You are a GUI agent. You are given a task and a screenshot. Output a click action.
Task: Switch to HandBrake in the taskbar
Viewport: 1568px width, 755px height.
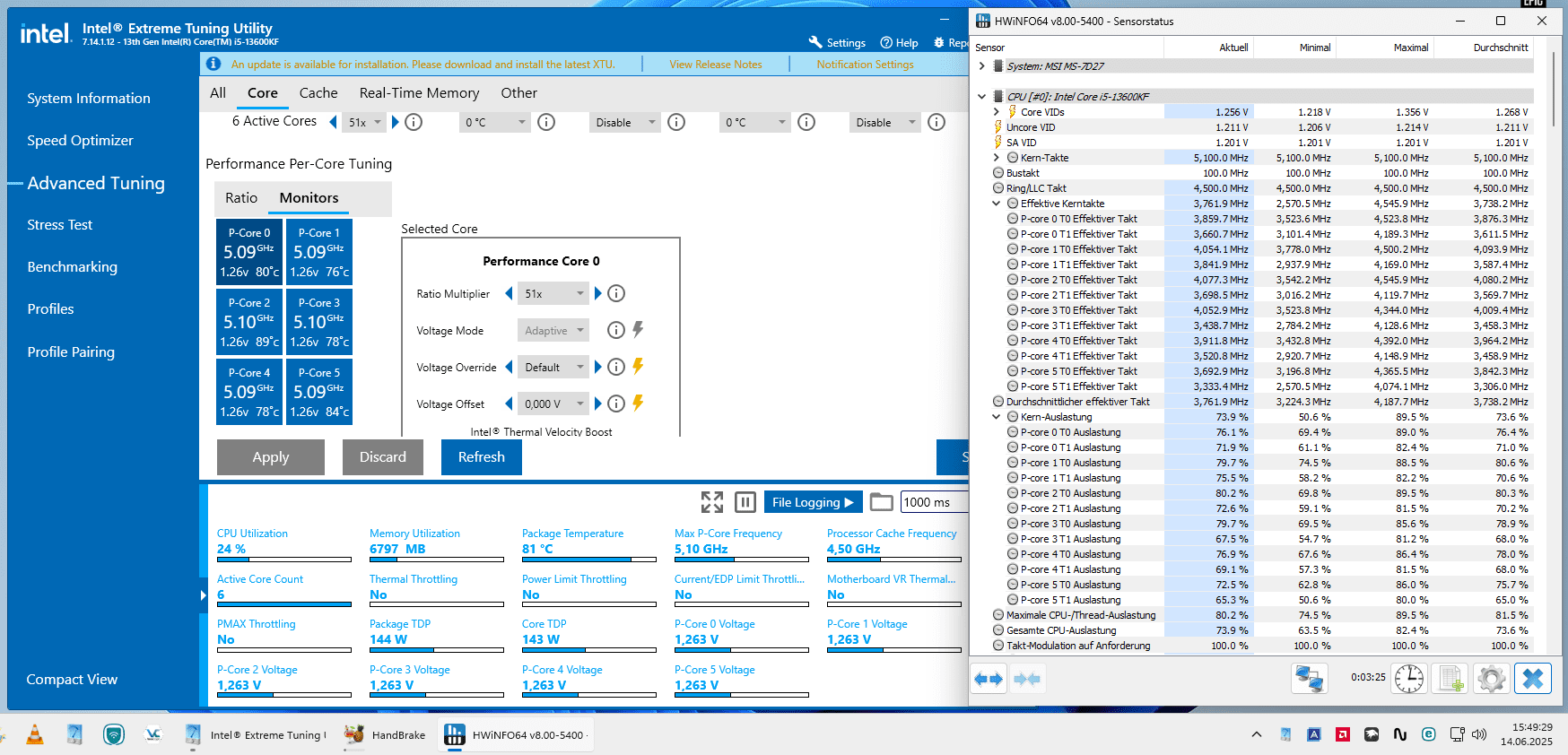point(386,734)
